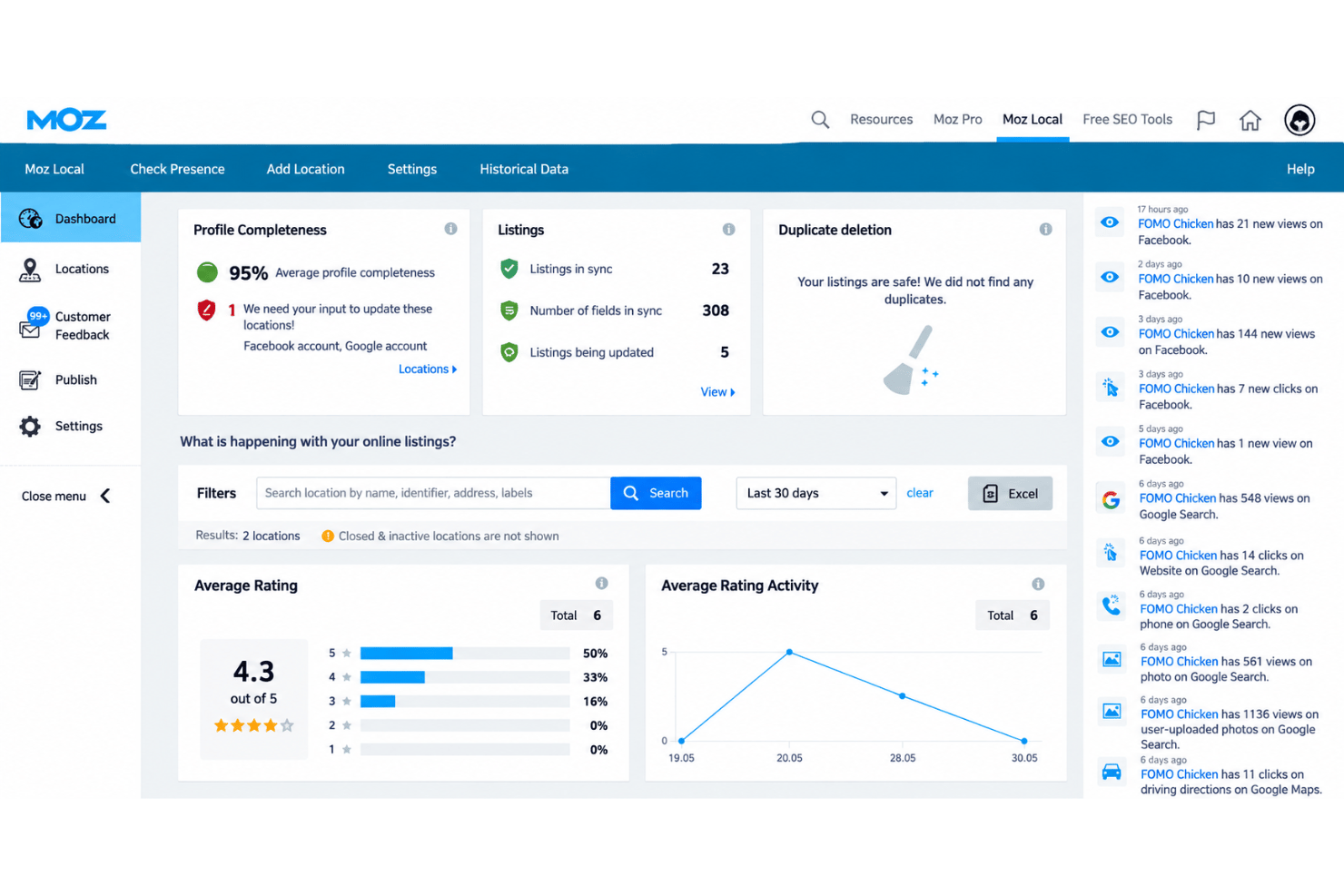This screenshot has height=896, width=1344.
Task: Focus the search location input field
Action: (x=433, y=494)
